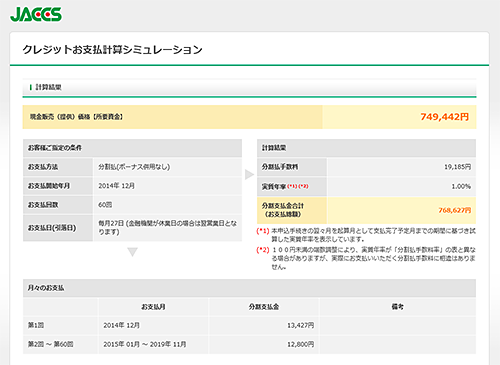Click the 2014年 12月 start date value in the conditions table

116,186
